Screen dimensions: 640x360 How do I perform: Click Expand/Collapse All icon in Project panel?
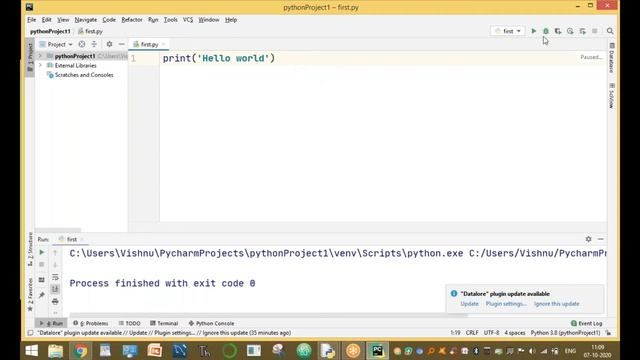click(x=94, y=44)
